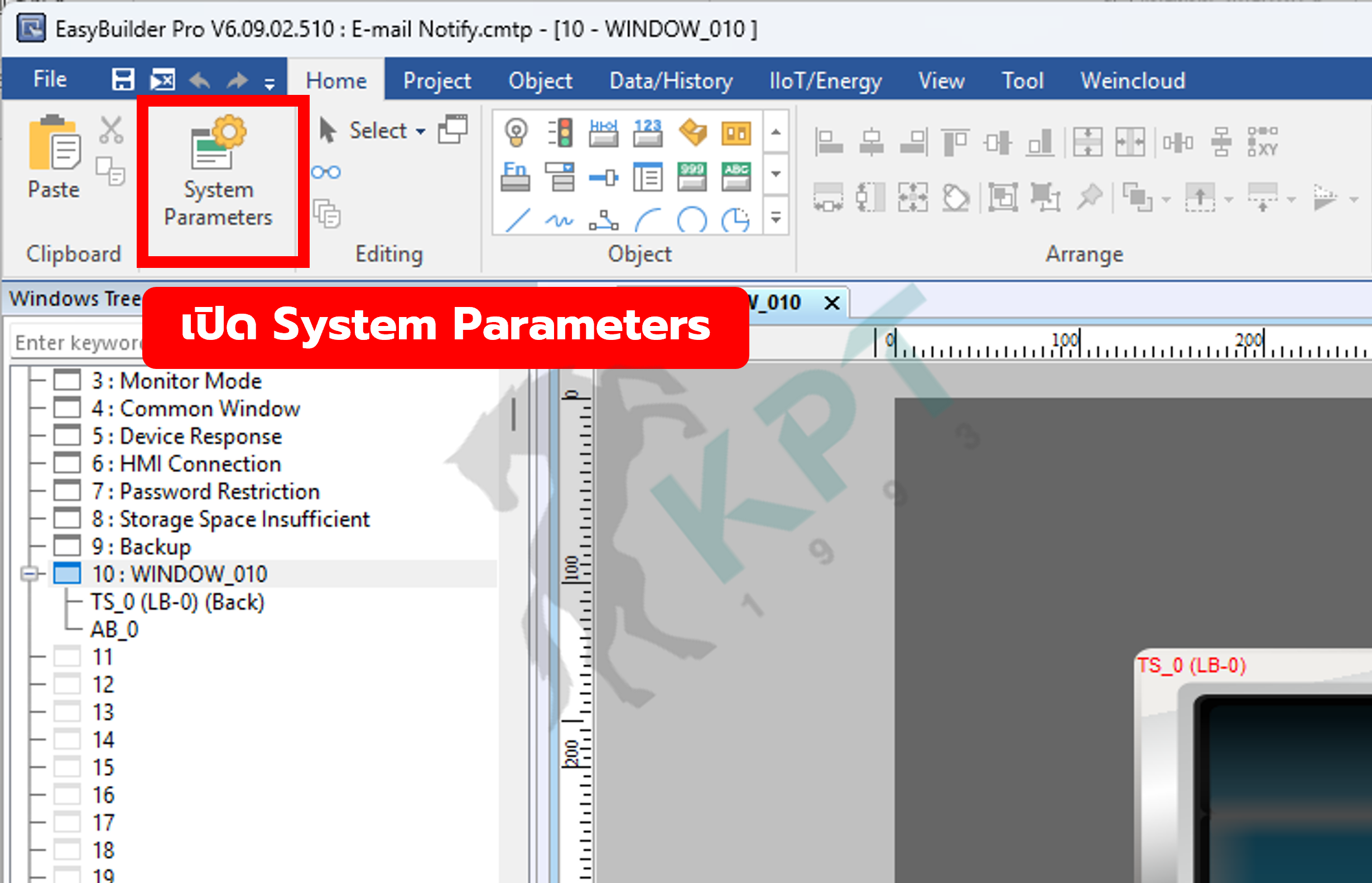
Task: Select 4 : Common Window in tree
Action: 195,409
